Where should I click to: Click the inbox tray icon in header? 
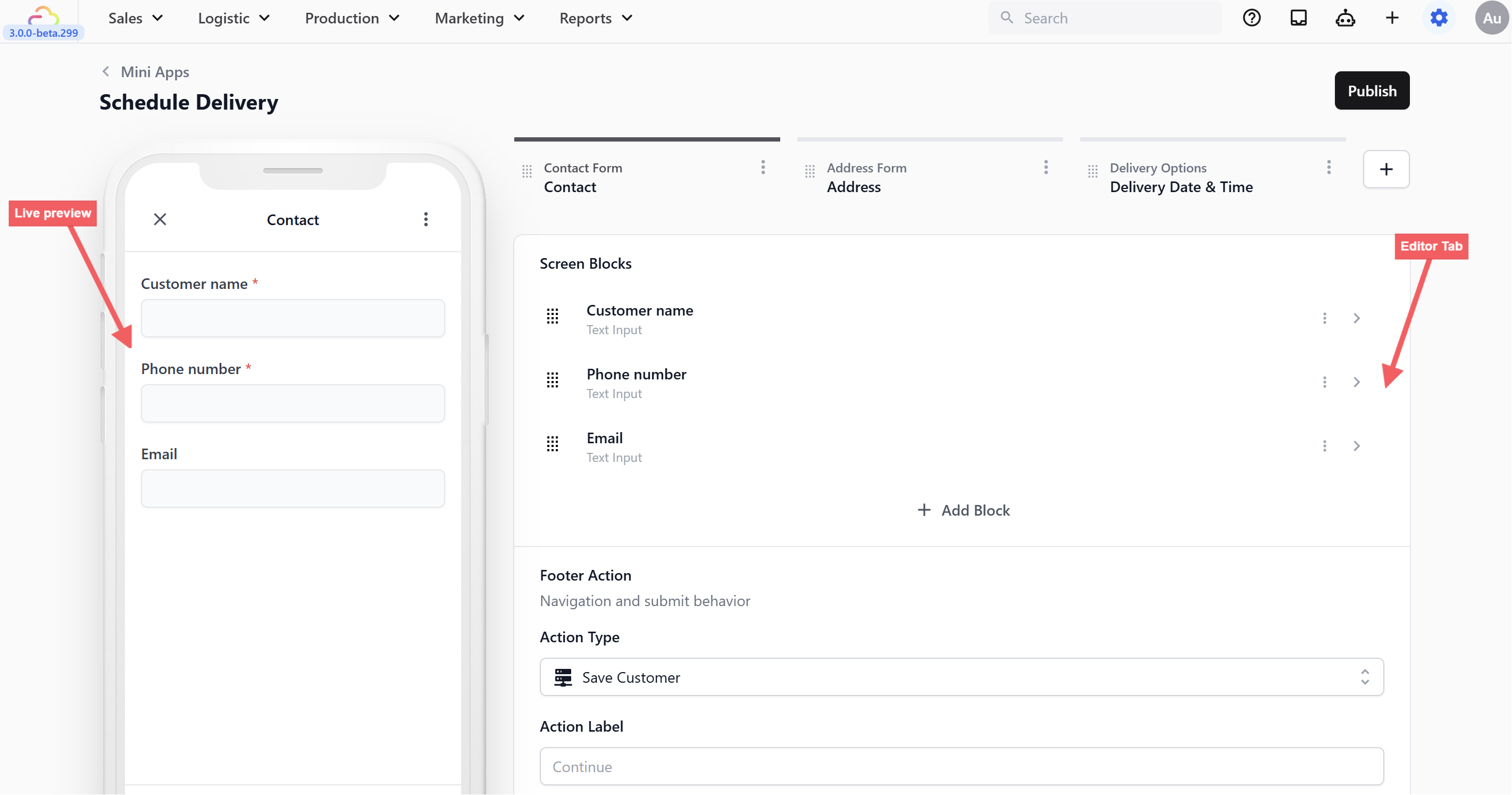1298,18
